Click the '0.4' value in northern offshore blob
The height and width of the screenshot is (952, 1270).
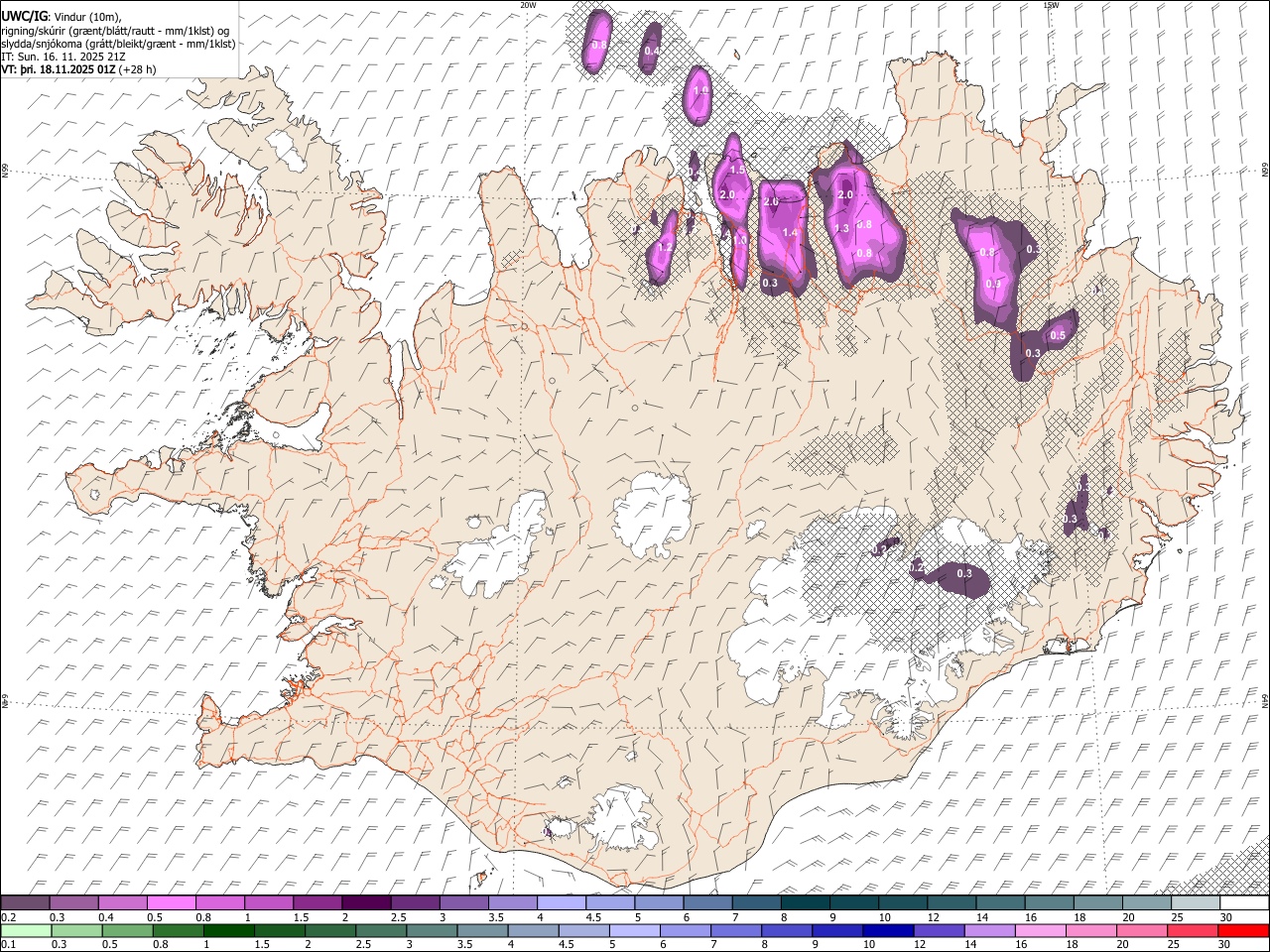[x=652, y=51]
